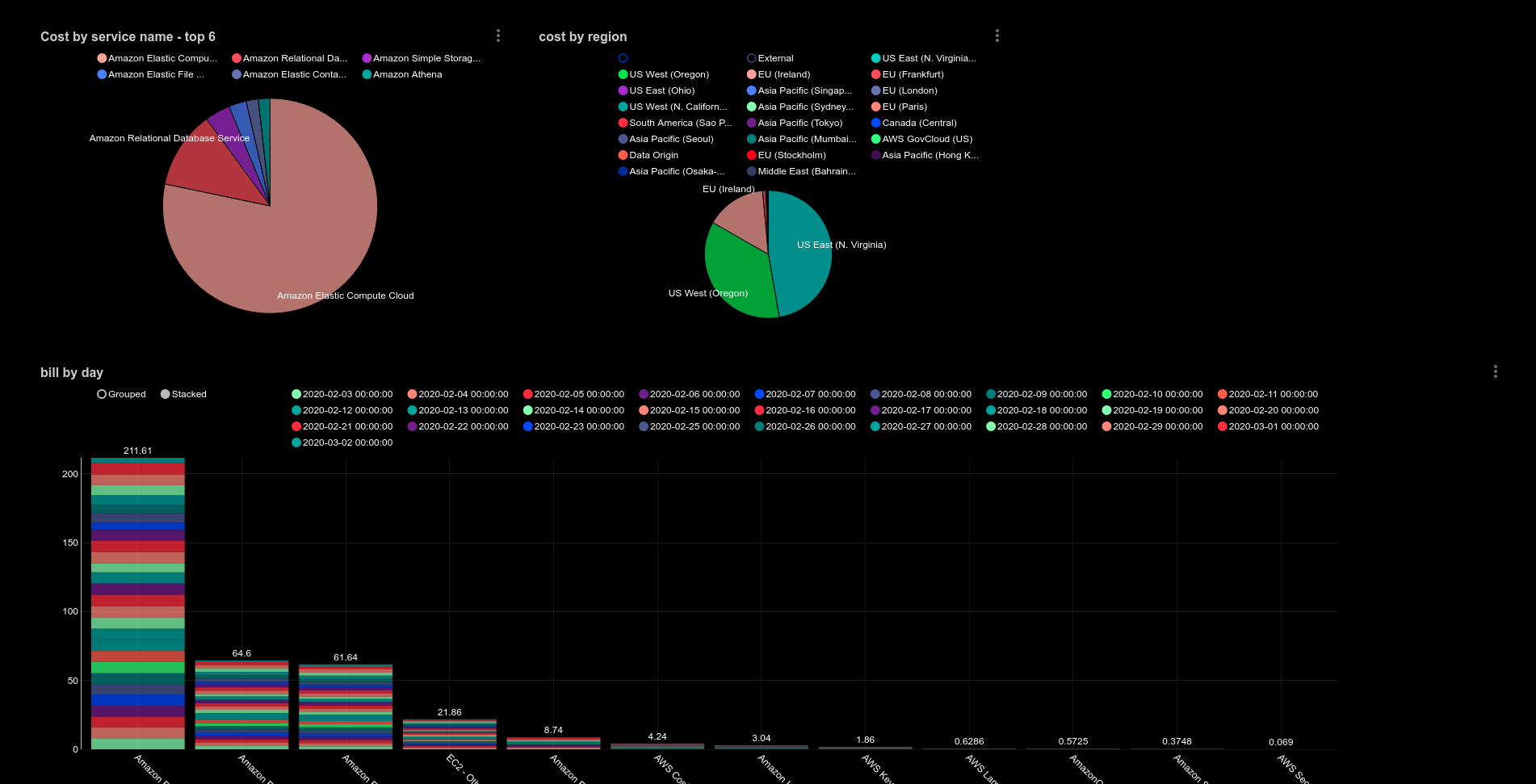Toggle Amazon Elastic Compute legend entry

click(x=157, y=58)
